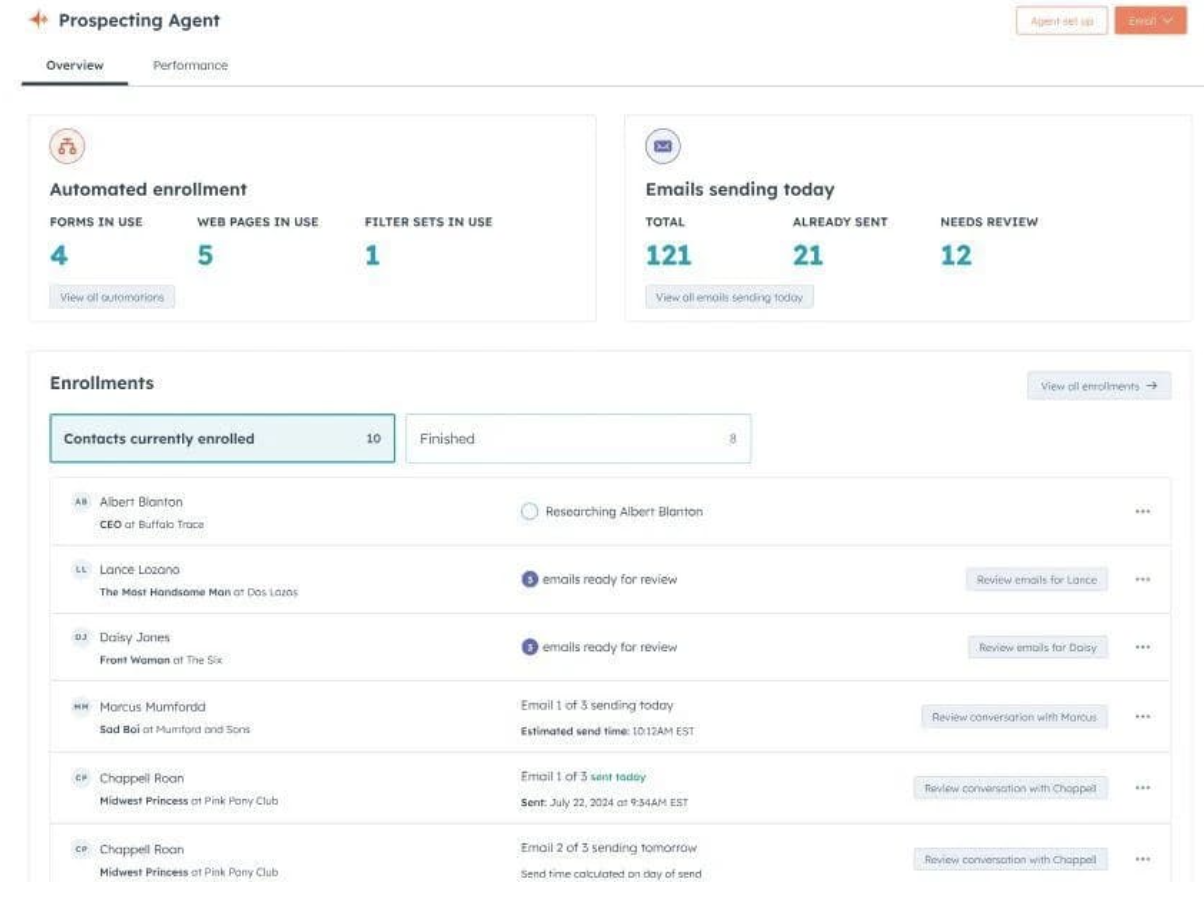The width and height of the screenshot is (1204, 908).
Task: Click the MM avatar badge for Marcus Mumfordd
Action: coord(82,706)
